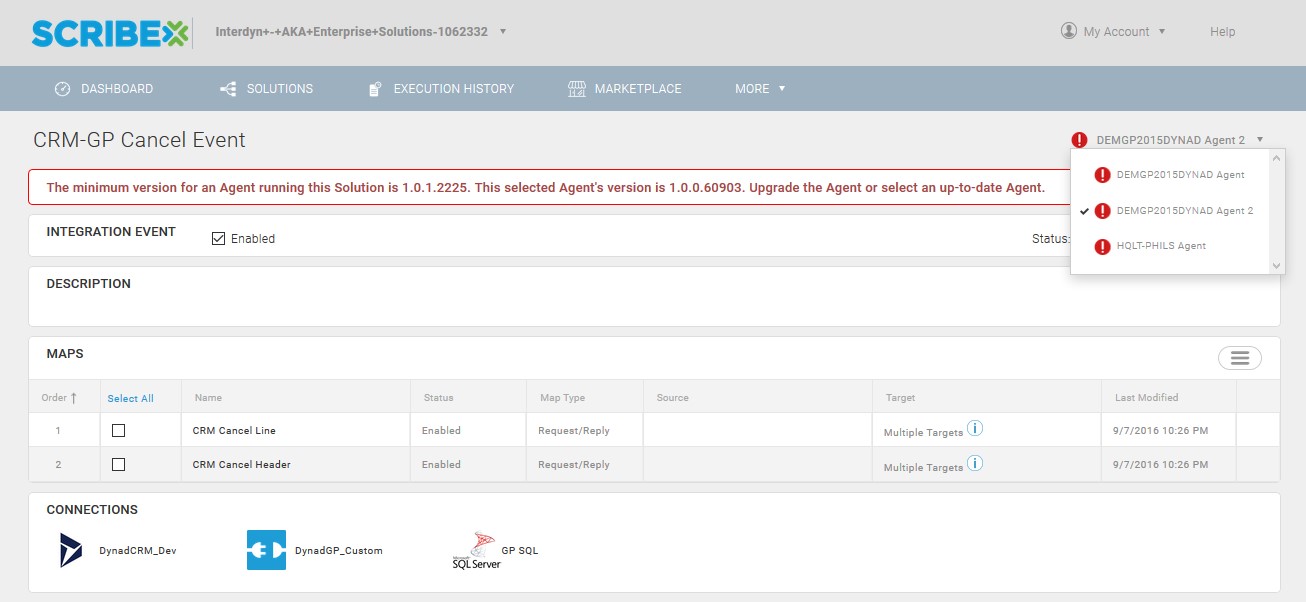Click Multiple Targets in CRM Cancel Header row
Screen dimensions: 1306x602
(x=923, y=467)
